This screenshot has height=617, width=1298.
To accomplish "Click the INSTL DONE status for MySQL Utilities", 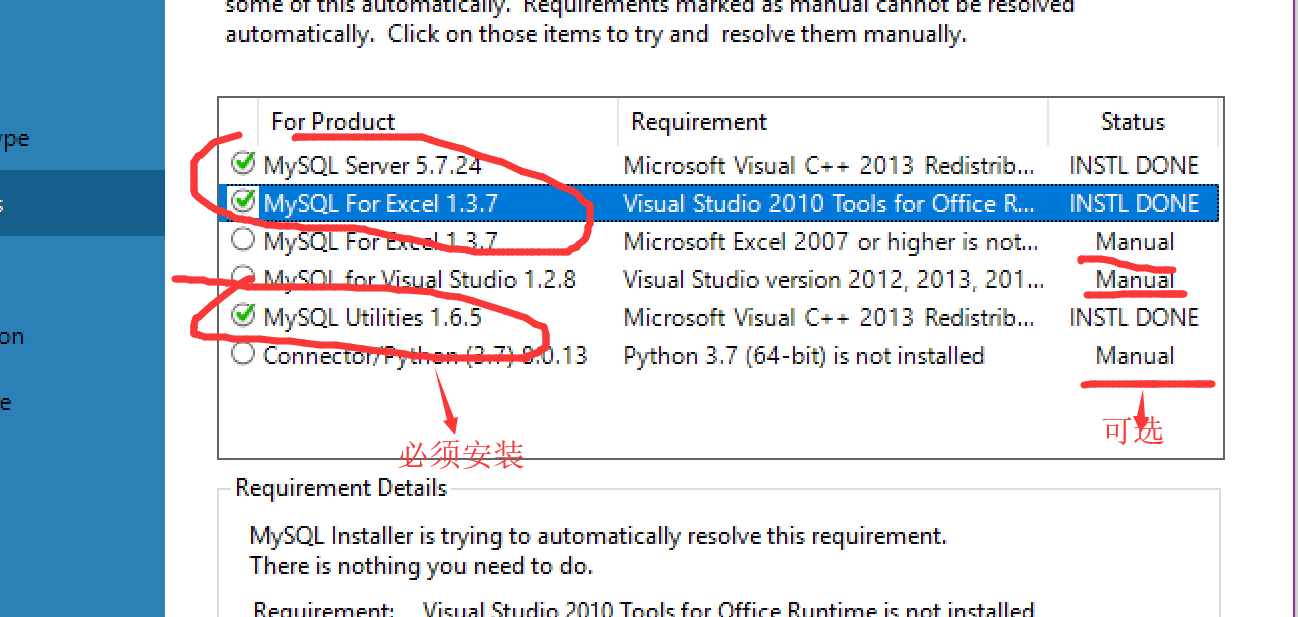I will point(1134,317).
